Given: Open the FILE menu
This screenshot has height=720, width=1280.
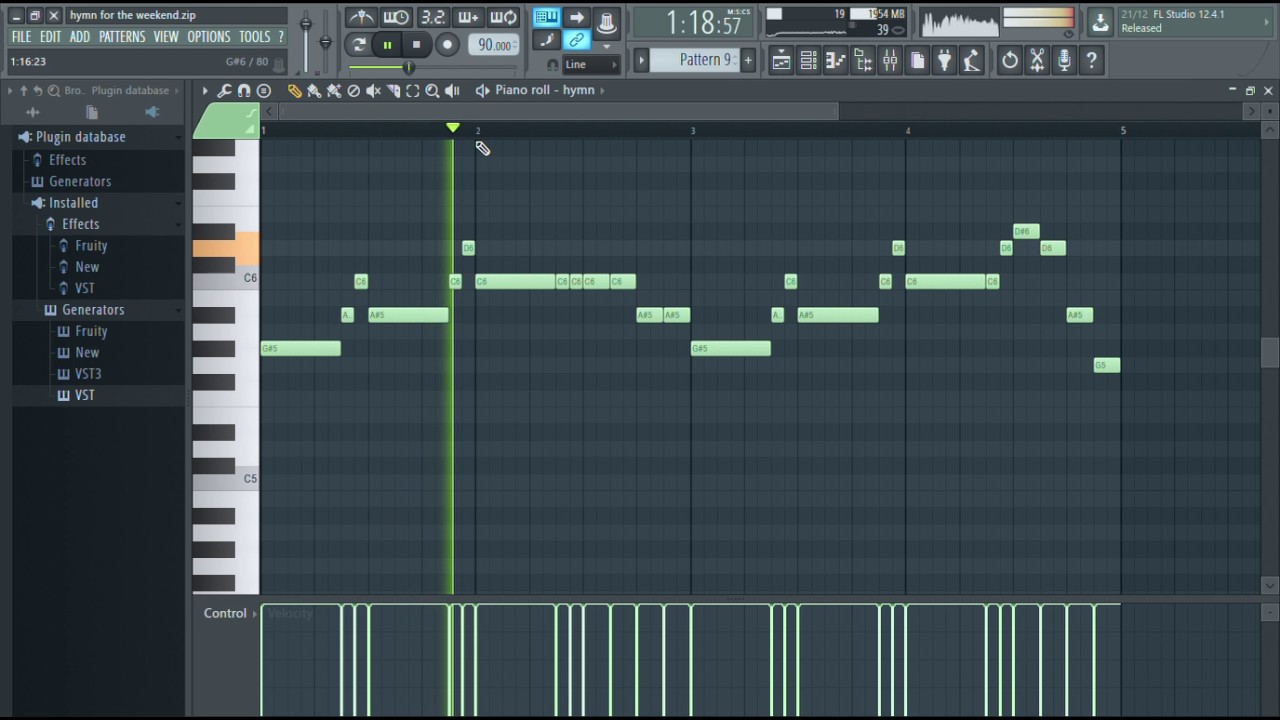Looking at the screenshot, I should click(21, 37).
